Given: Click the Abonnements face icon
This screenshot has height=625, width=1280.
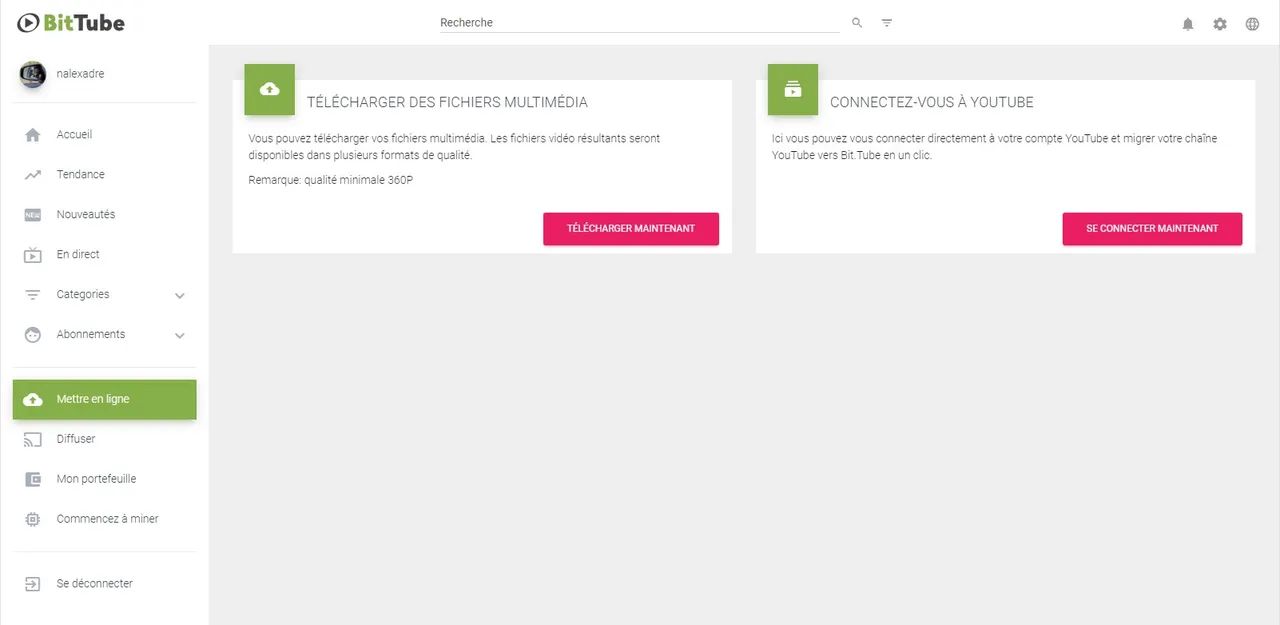Looking at the screenshot, I should click(x=33, y=335).
